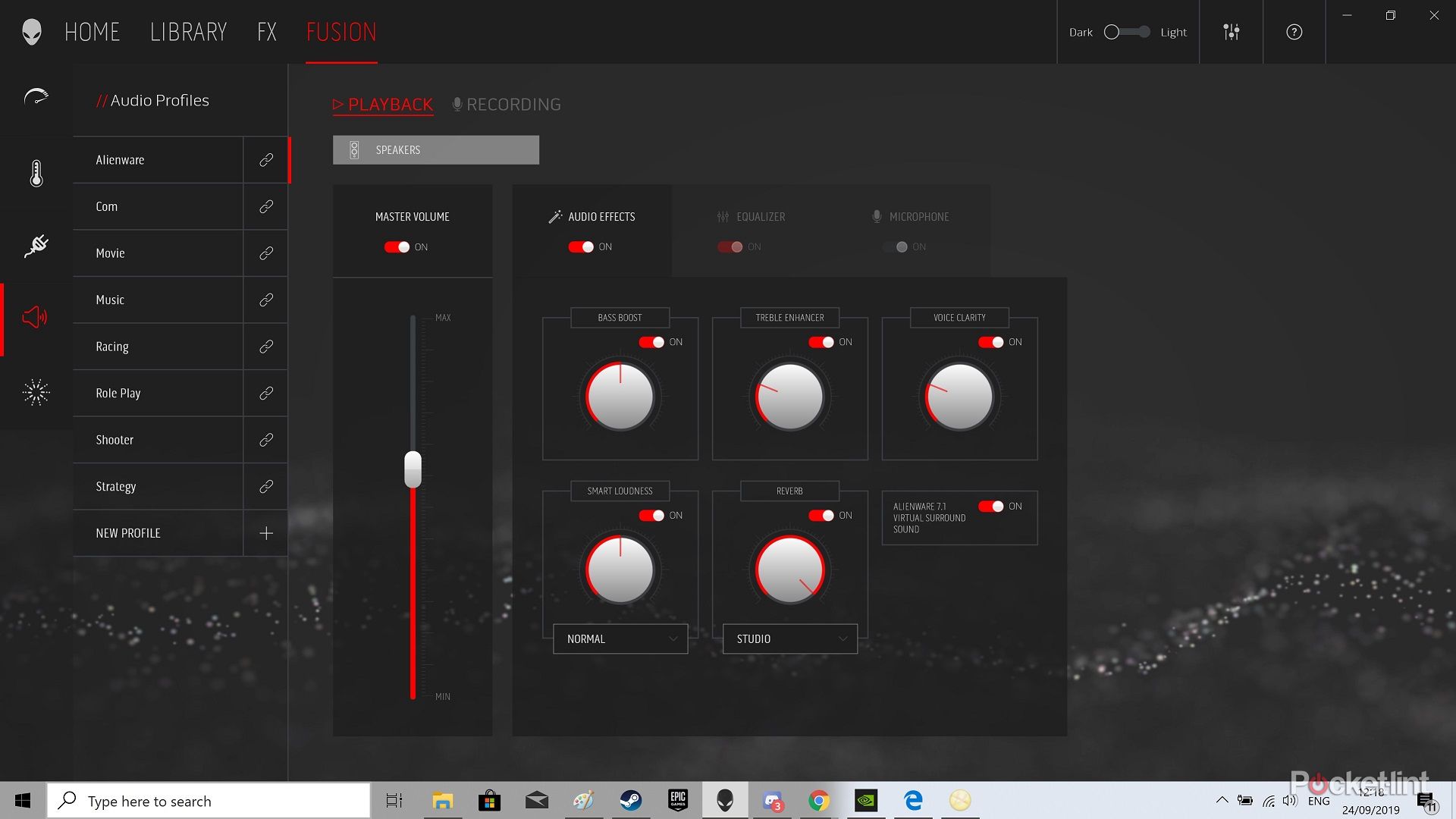Screen dimensions: 1456x819
Task: Click the link icon for Shooter profile
Action: coord(266,440)
